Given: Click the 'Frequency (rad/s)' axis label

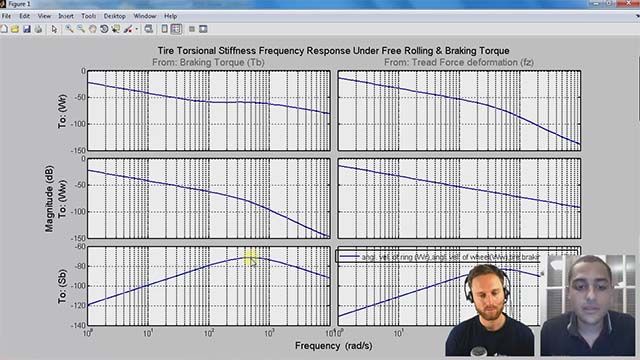Looking at the screenshot, I should pos(333,346).
